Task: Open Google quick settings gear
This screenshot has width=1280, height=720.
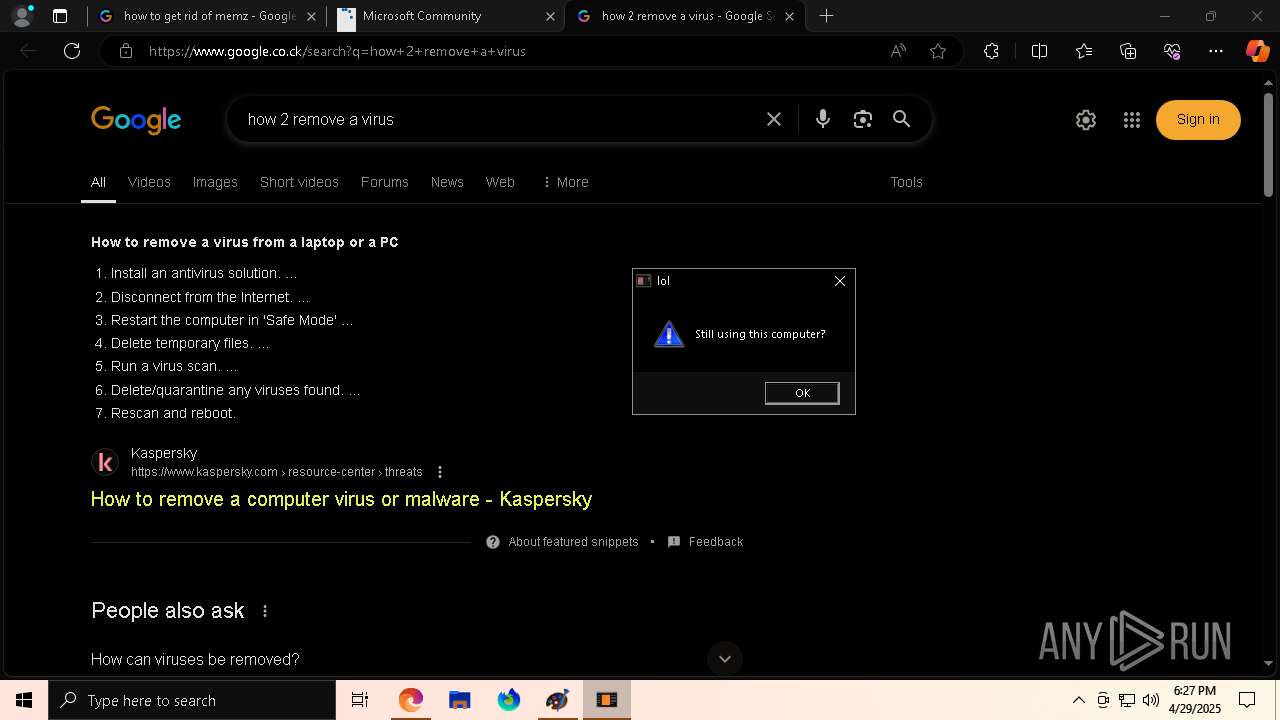Action: 1085,120
